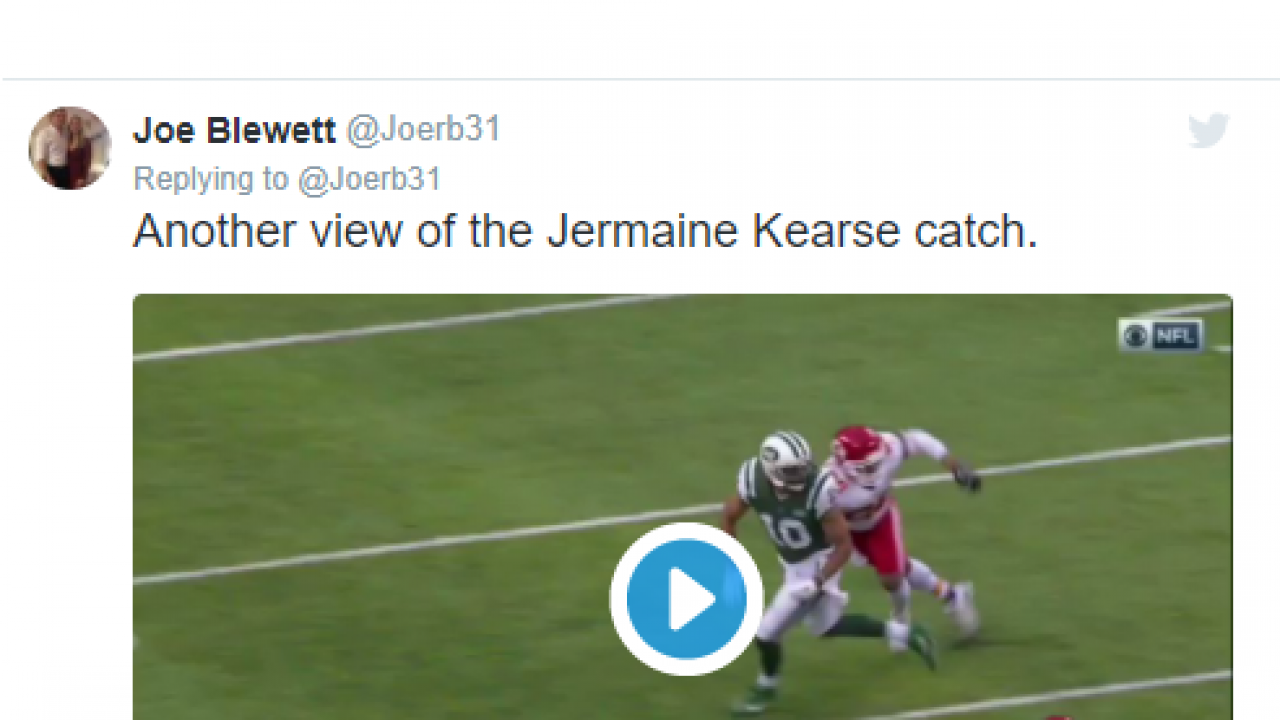Click the Twitter bird logo
Image resolution: width=1280 pixels, height=720 pixels.
pos(1208,131)
